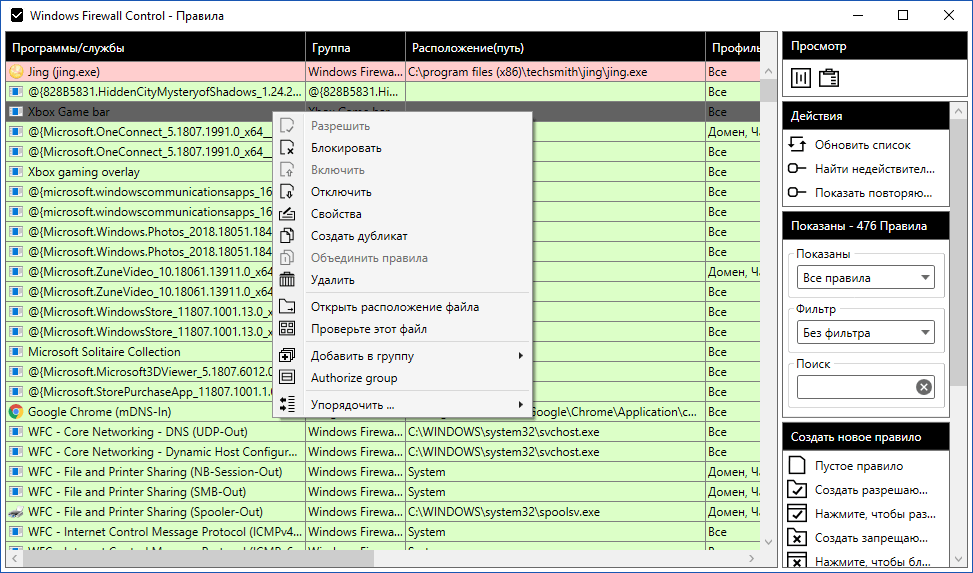Select WFC - File and Printer Sharing (SMB-Out) rule

pos(383,492)
